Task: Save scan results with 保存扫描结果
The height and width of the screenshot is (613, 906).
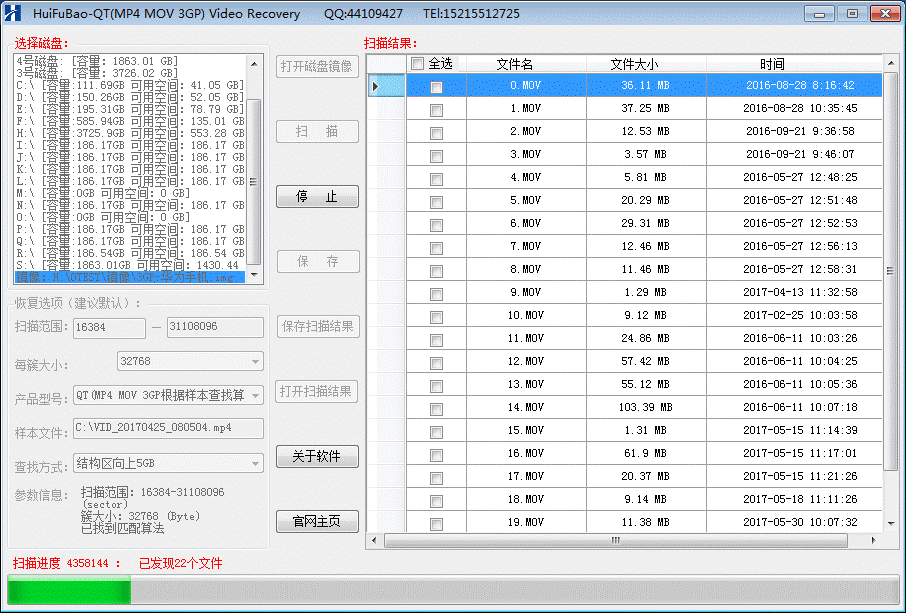Action: coord(317,327)
